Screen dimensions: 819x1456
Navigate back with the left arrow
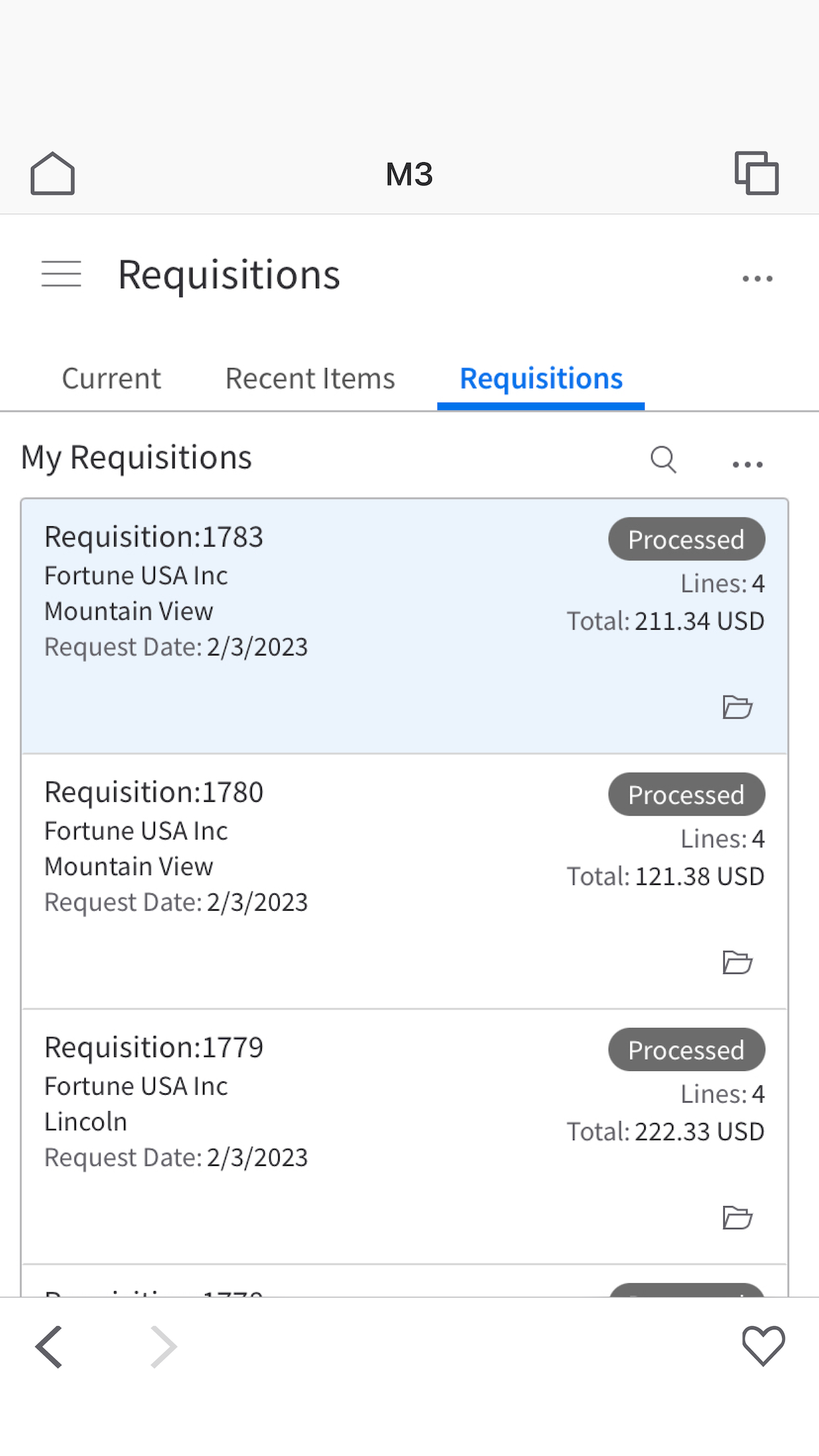click(49, 1347)
